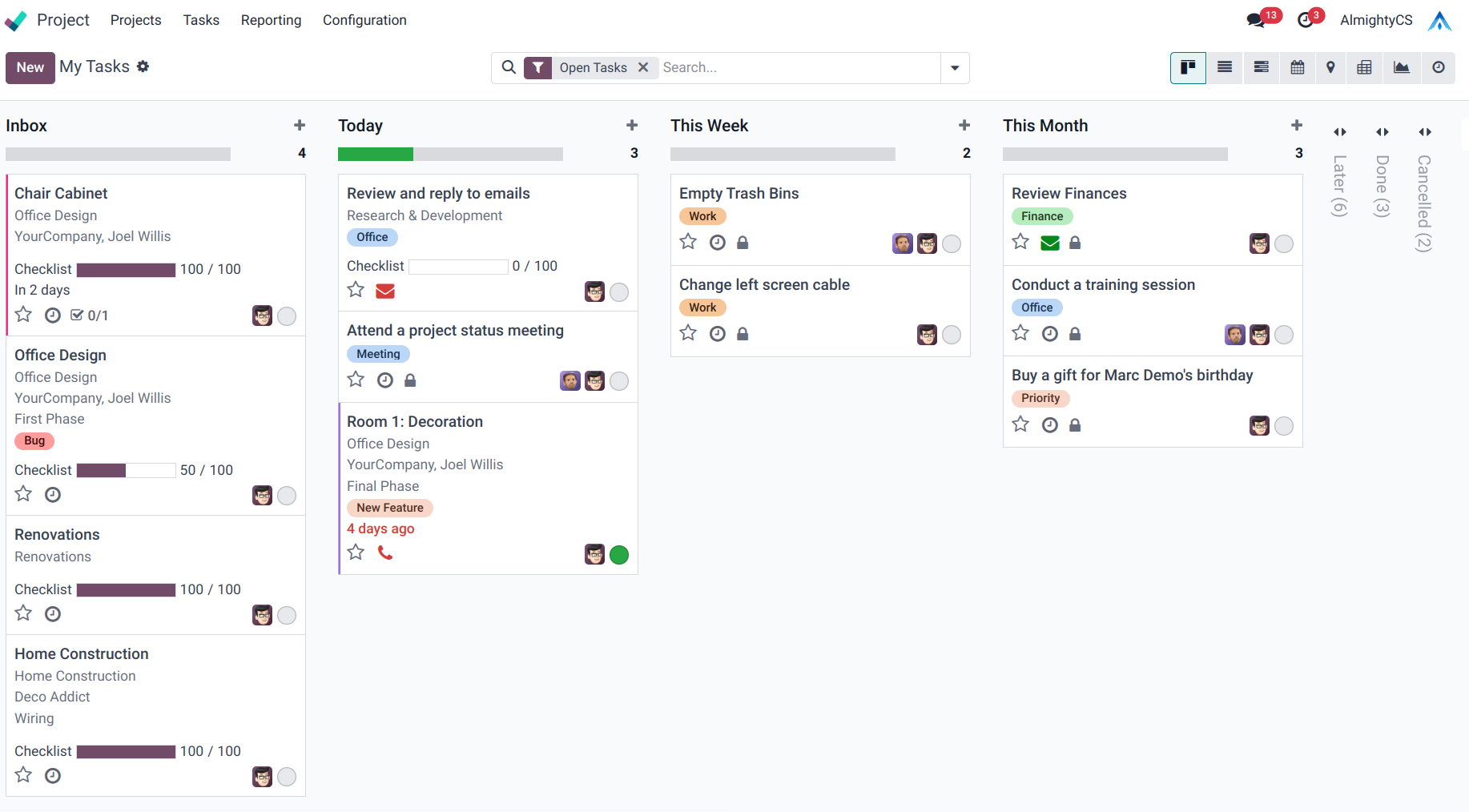Switch to the calendar view
The height and width of the screenshot is (812, 1469).
pyautogui.click(x=1298, y=67)
